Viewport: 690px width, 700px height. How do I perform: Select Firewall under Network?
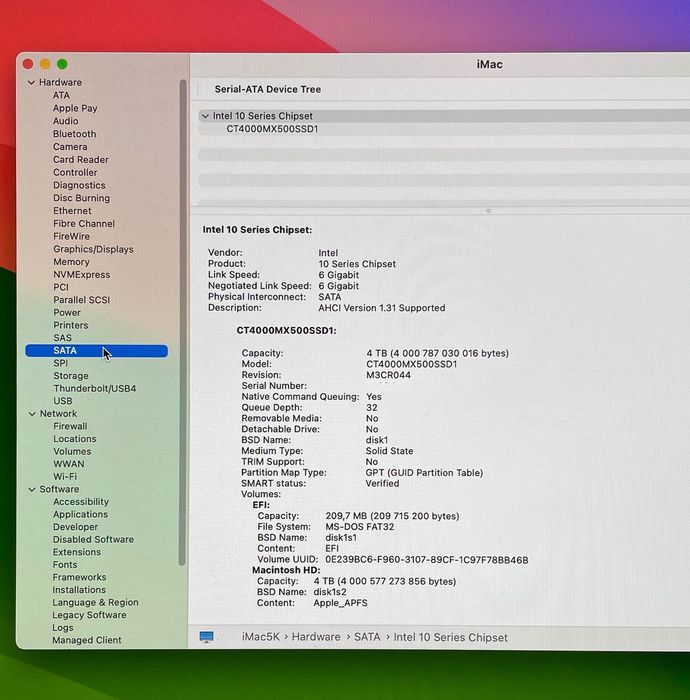pos(71,426)
